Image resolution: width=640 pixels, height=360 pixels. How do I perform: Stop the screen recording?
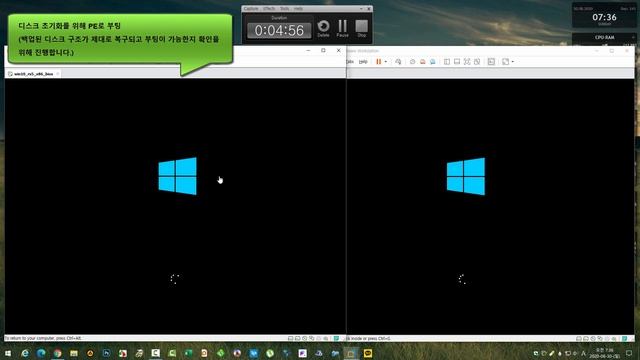click(362, 29)
